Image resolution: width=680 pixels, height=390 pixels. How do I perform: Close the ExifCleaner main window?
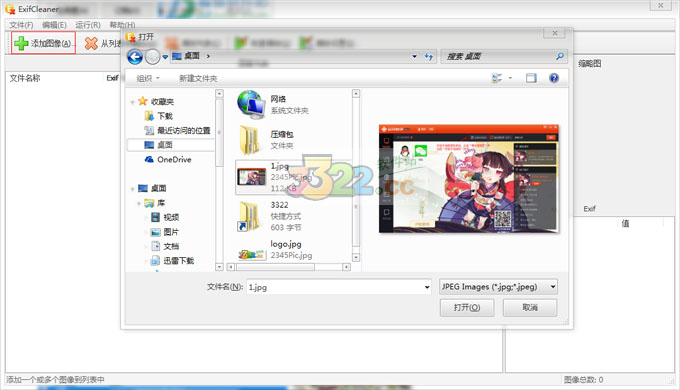pos(660,6)
